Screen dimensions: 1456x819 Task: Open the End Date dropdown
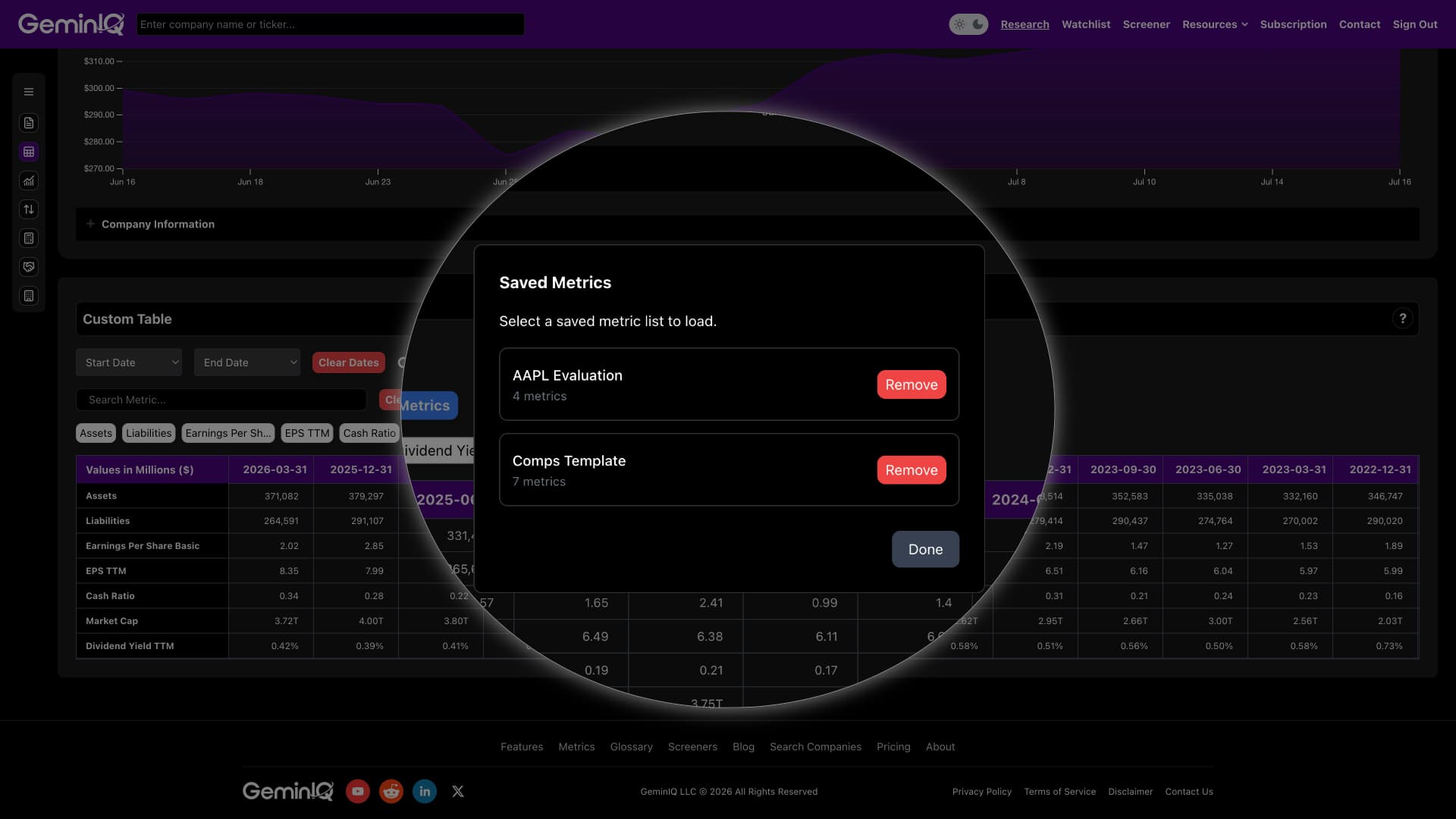coord(247,362)
